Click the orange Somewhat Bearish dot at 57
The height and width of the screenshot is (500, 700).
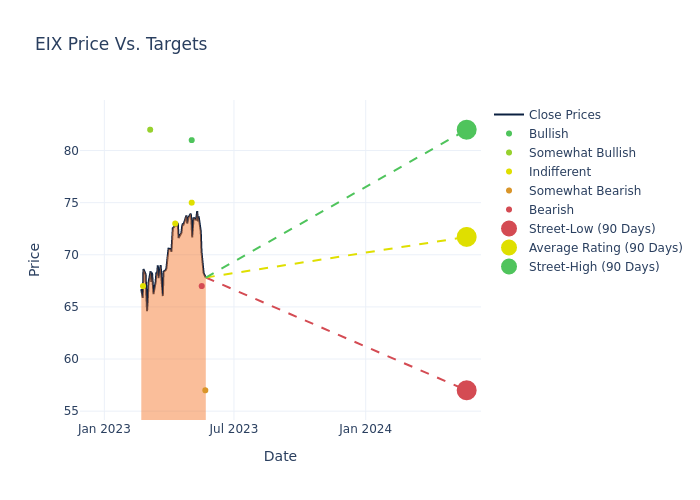(x=205, y=390)
